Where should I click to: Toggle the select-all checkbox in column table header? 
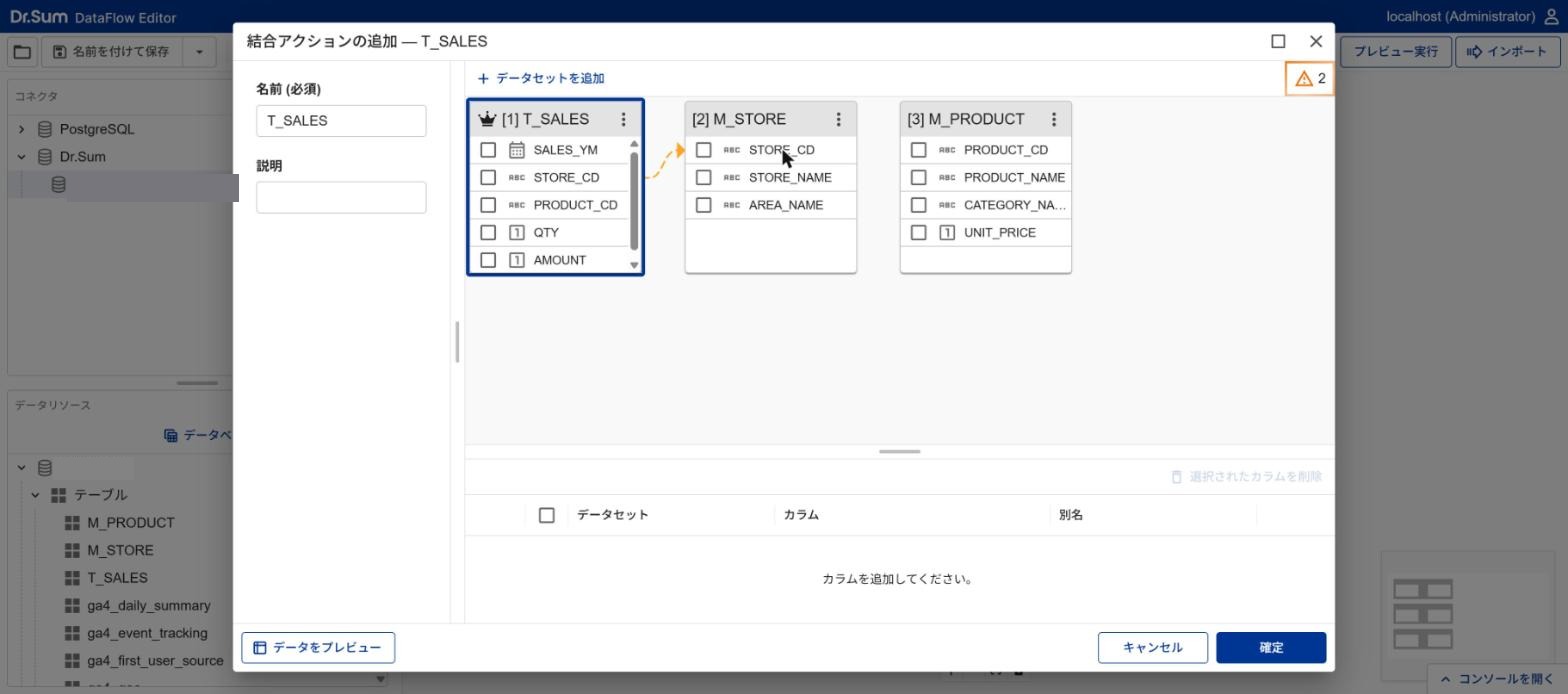click(x=546, y=515)
